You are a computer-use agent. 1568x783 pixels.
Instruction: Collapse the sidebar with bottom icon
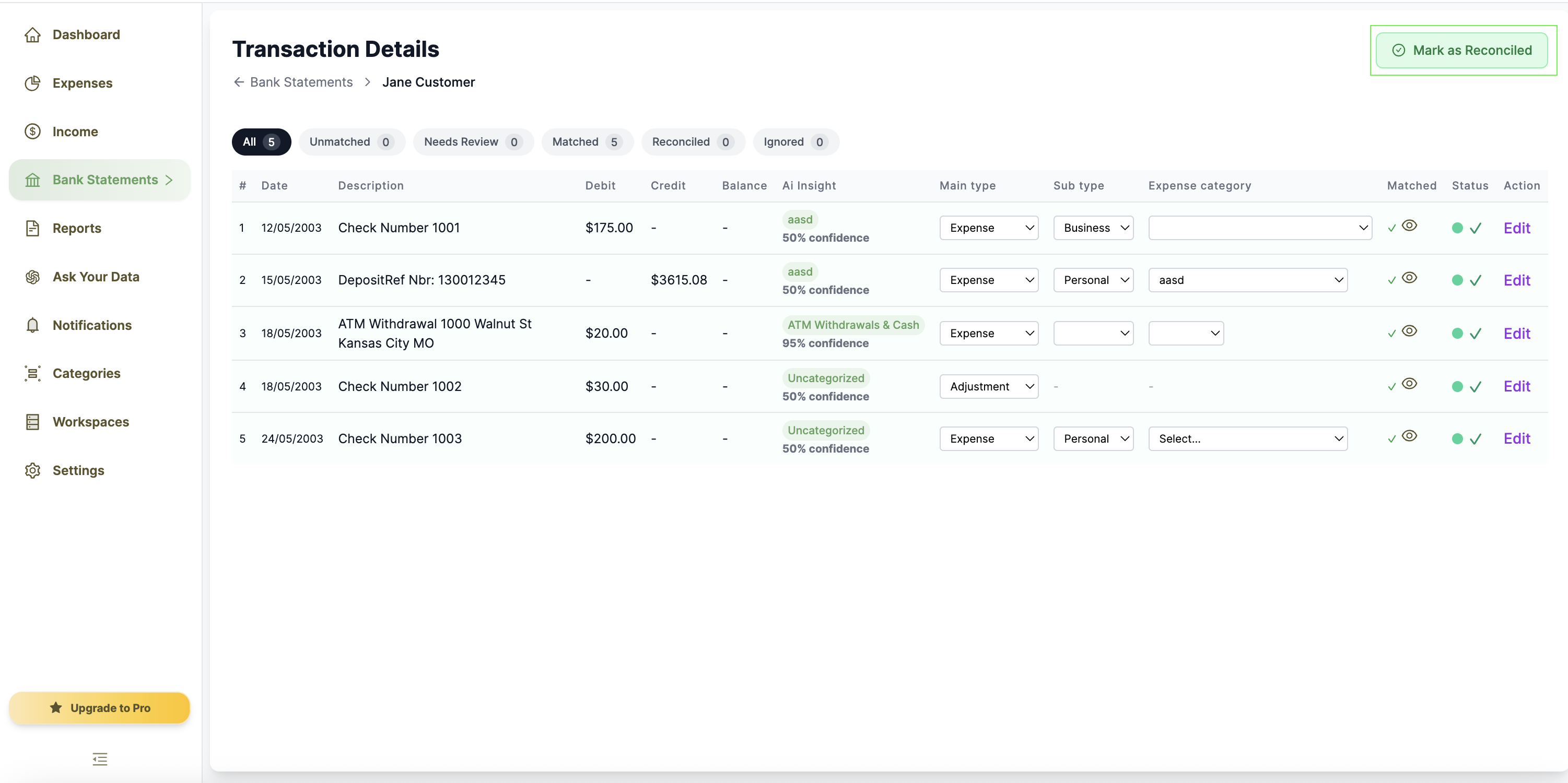pos(100,758)
